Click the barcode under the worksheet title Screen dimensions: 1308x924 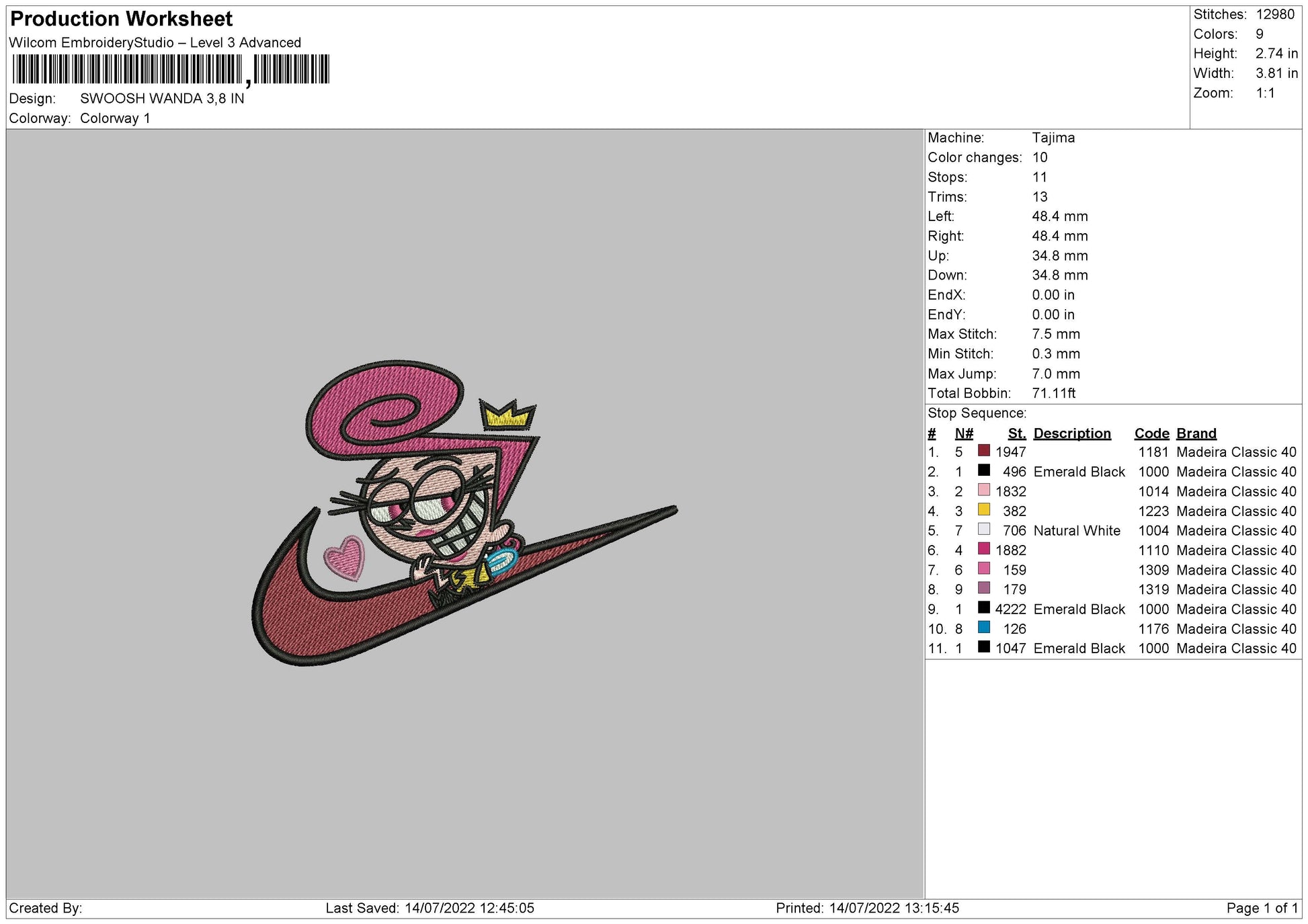click(171, 69)
